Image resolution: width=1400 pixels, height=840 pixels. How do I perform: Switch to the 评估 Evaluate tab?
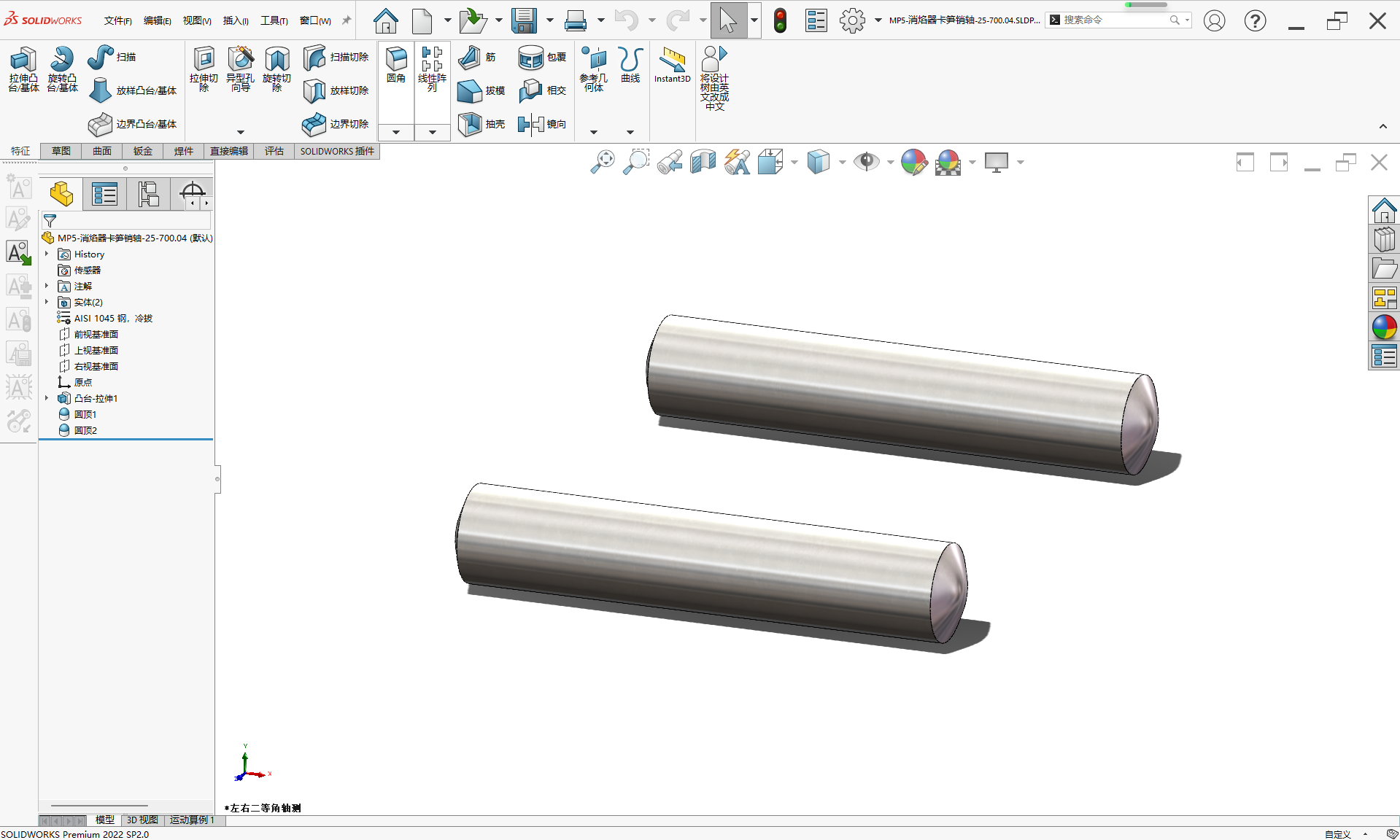point(274,151)
